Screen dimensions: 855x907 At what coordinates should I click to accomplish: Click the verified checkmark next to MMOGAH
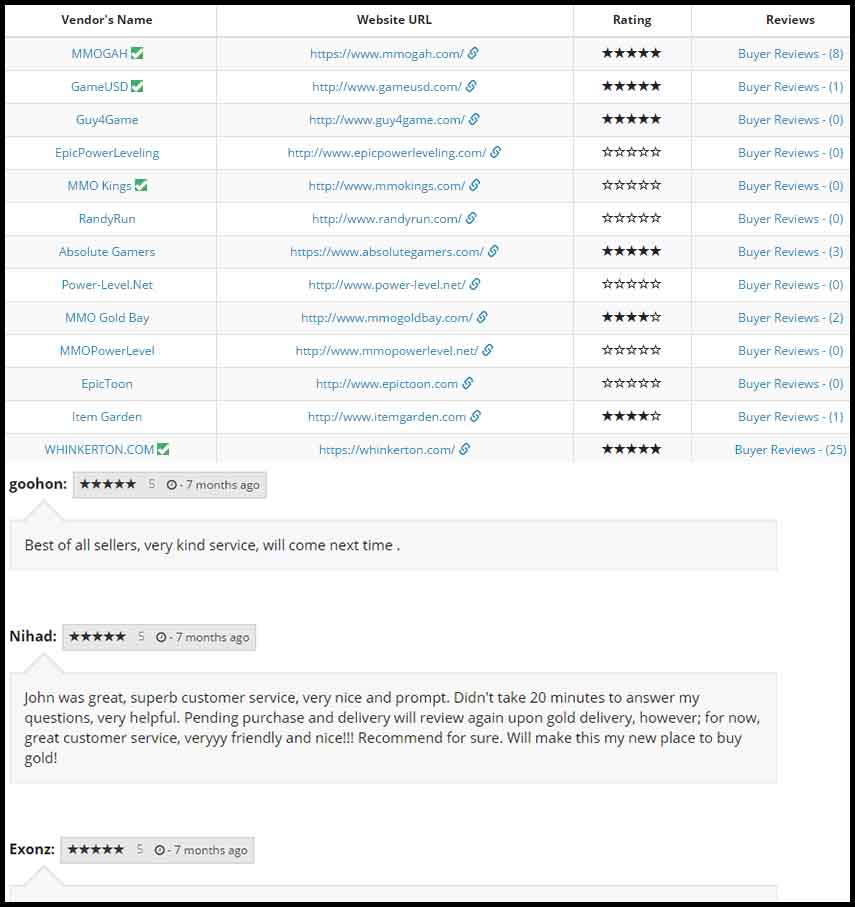click(x=137, y=53)
